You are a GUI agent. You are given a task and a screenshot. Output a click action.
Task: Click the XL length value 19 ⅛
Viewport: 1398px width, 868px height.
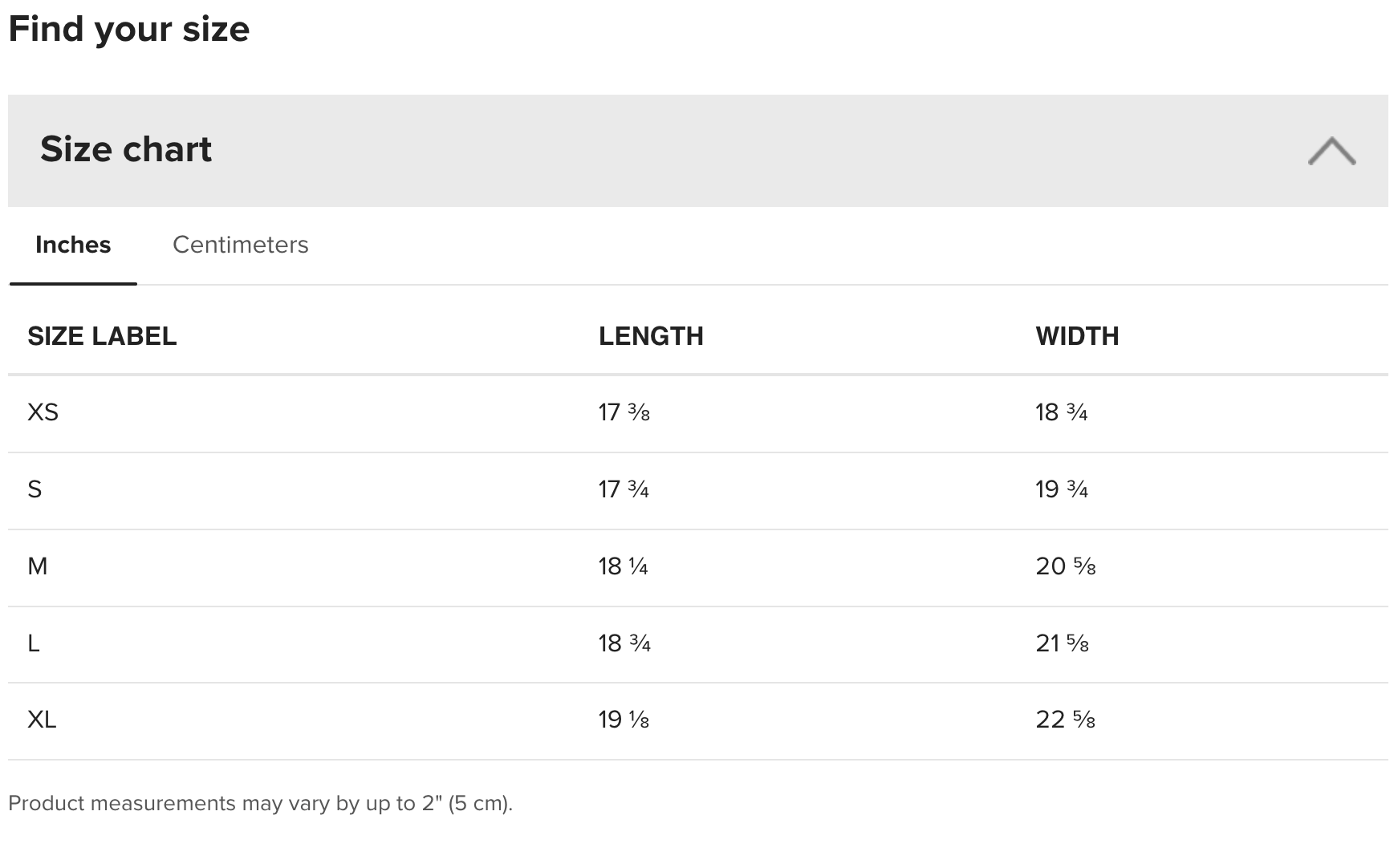(x=624, y=720)
